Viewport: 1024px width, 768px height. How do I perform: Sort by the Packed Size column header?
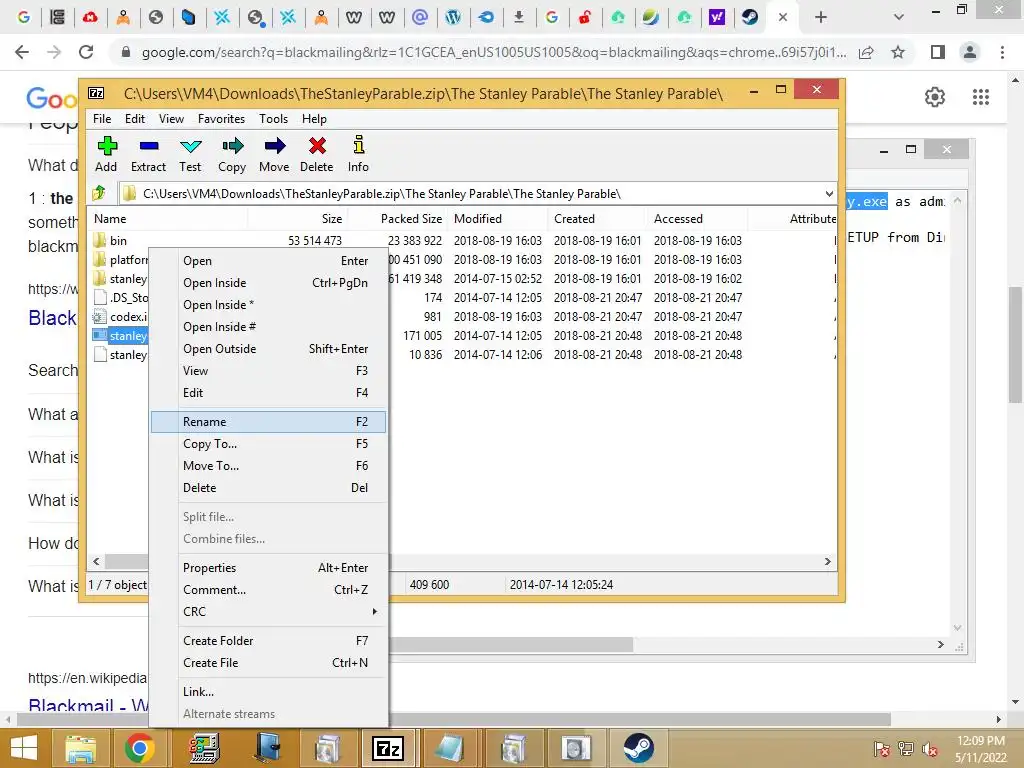(398, 219)
